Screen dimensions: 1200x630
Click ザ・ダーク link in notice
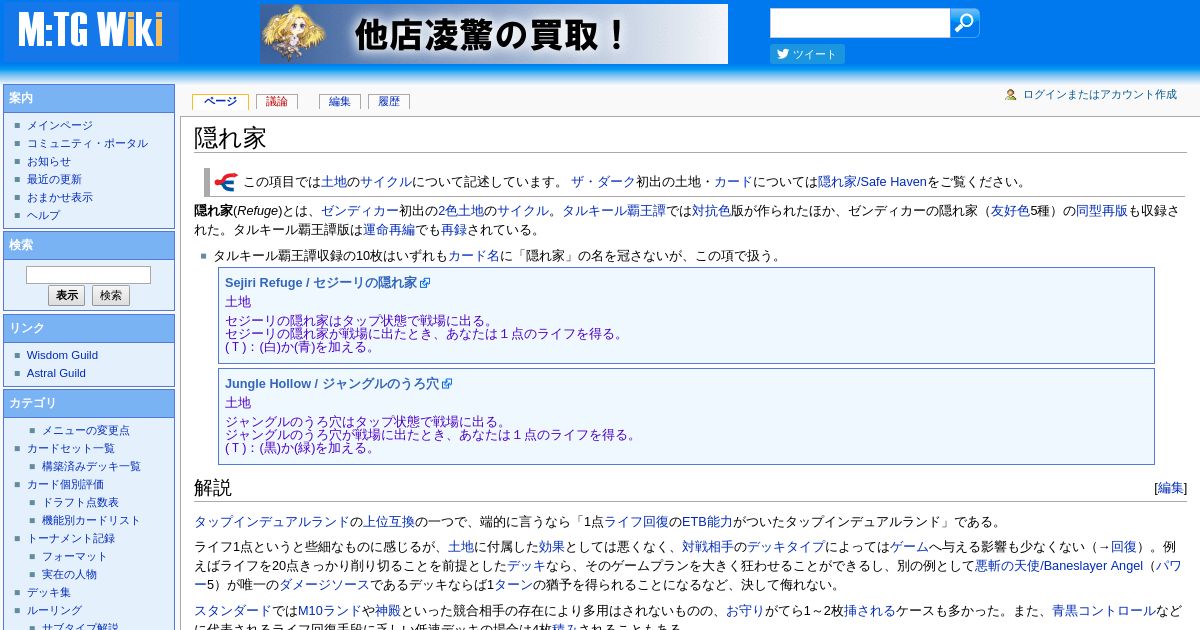pos(603,182)
